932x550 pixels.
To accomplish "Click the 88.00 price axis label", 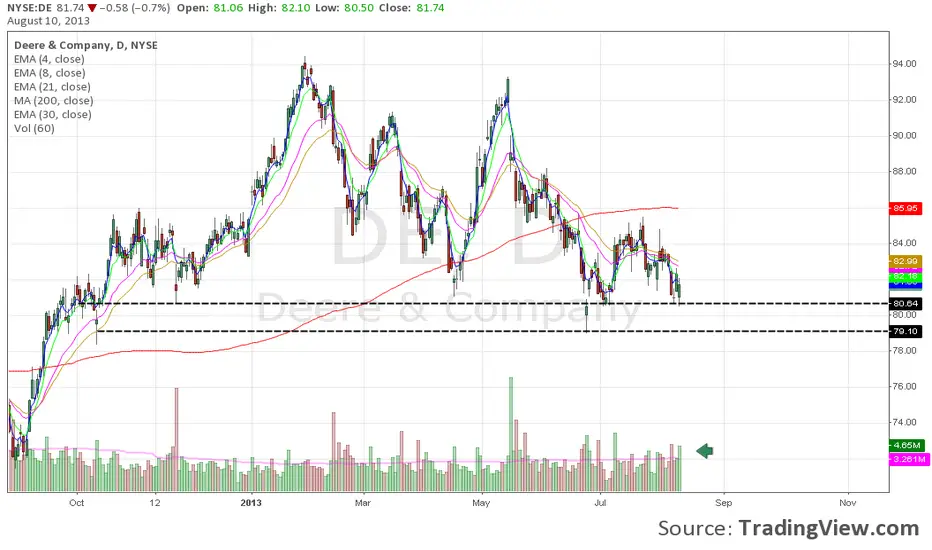I will tap(903, 171).
